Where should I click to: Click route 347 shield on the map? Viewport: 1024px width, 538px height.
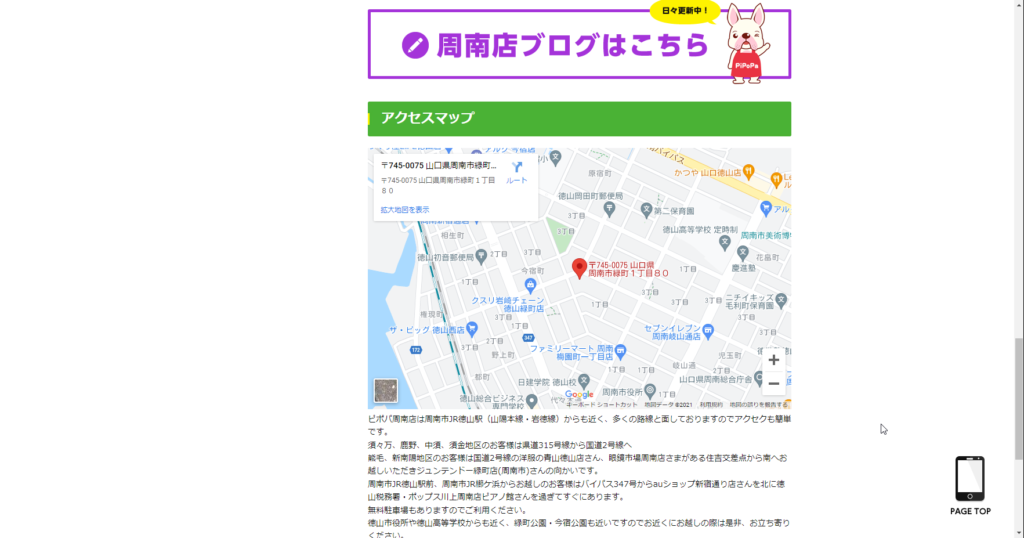tap(528, 338)
